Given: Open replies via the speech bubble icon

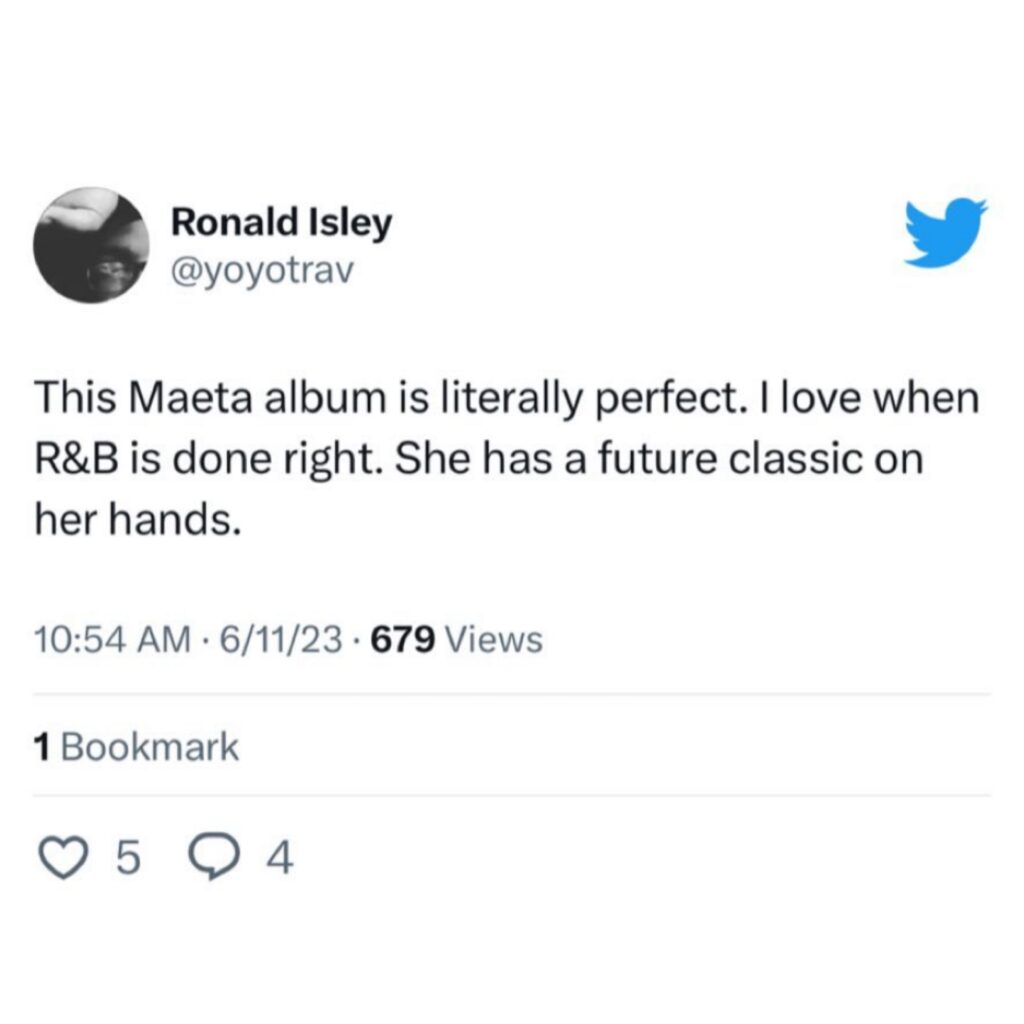Looking at the screenshot, I should [x=212, y=858].
